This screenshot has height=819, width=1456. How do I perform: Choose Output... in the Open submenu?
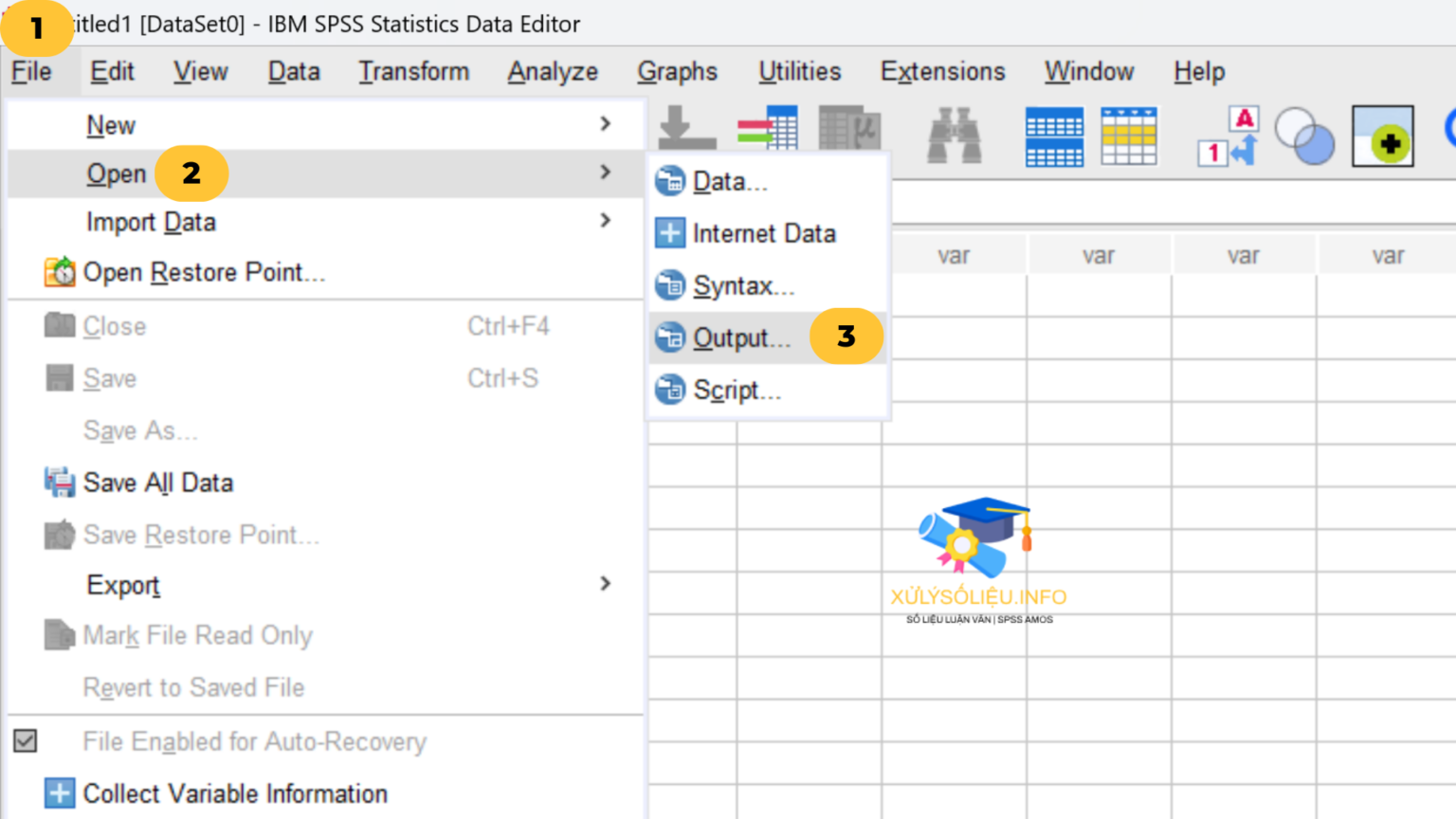[768, 337]
